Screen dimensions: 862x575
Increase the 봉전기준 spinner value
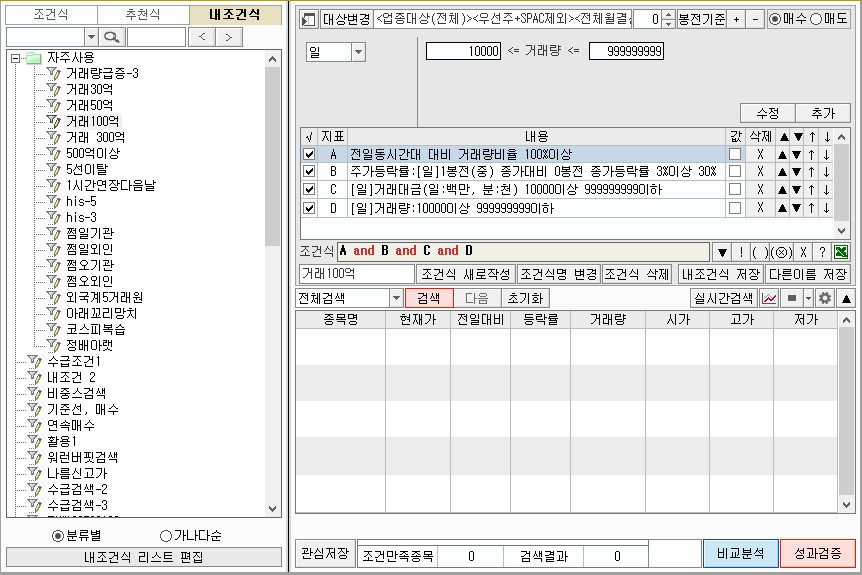668,15
